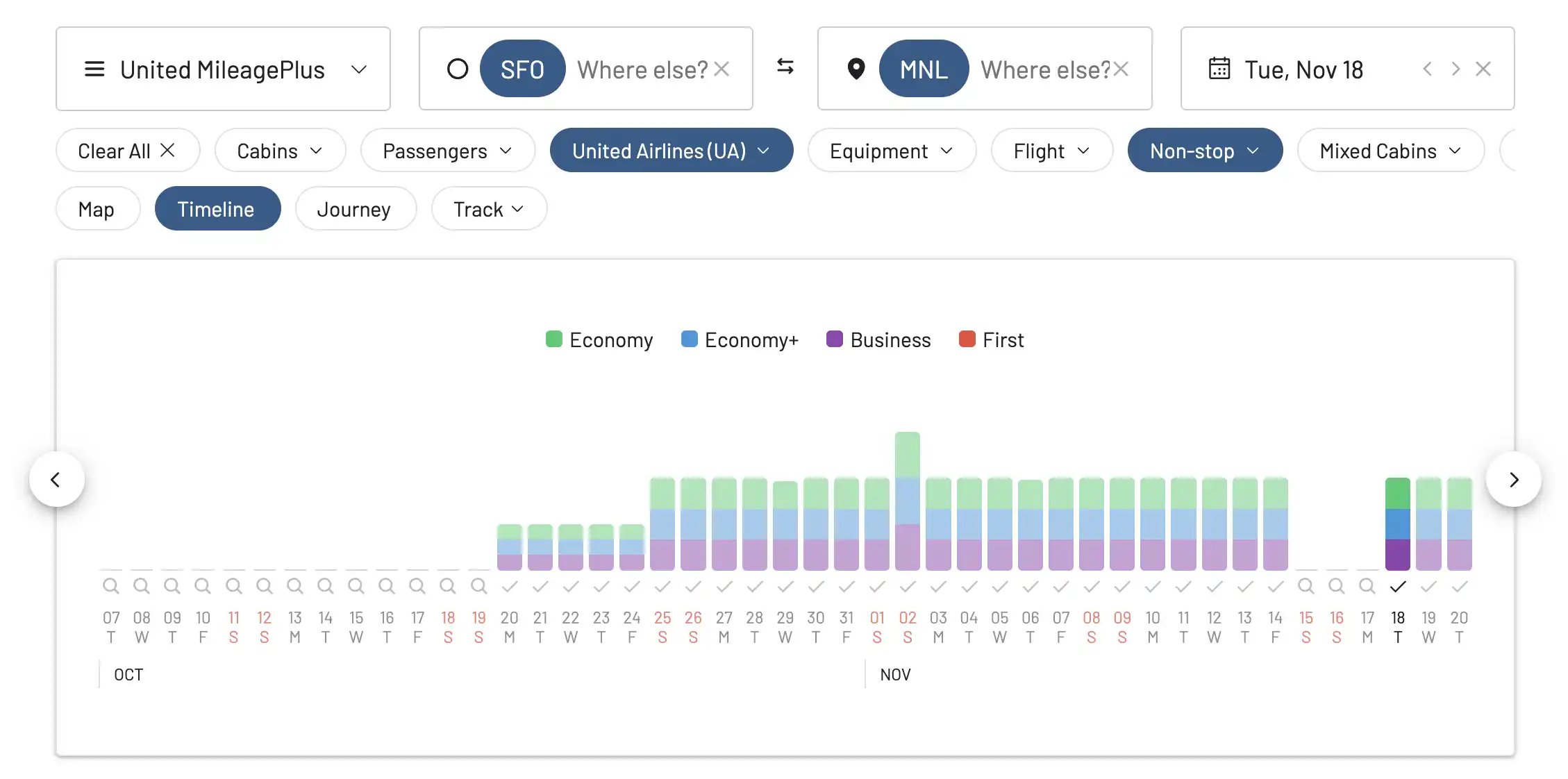Select the tall availability bar for Nov 02
Viewport: 1568px width, 779px height.
(908, 501)
